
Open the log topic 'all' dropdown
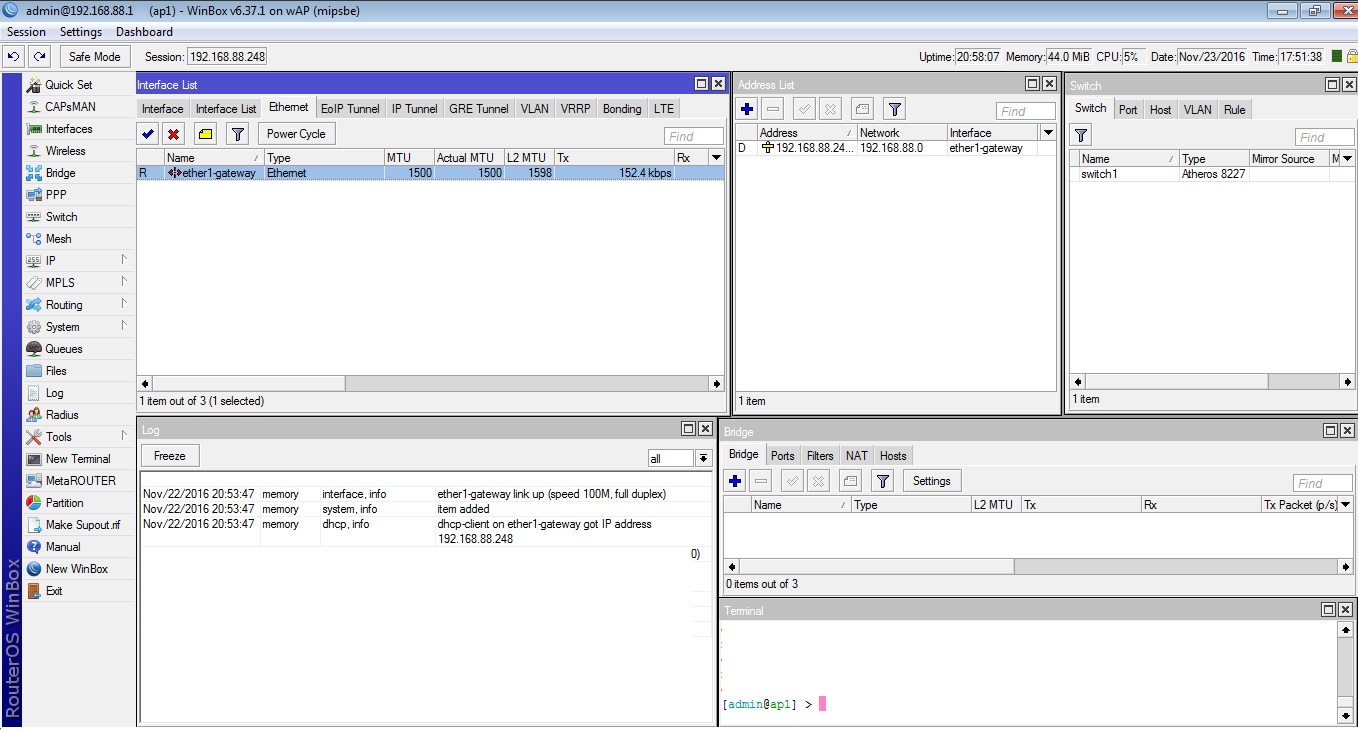[703, 458]
